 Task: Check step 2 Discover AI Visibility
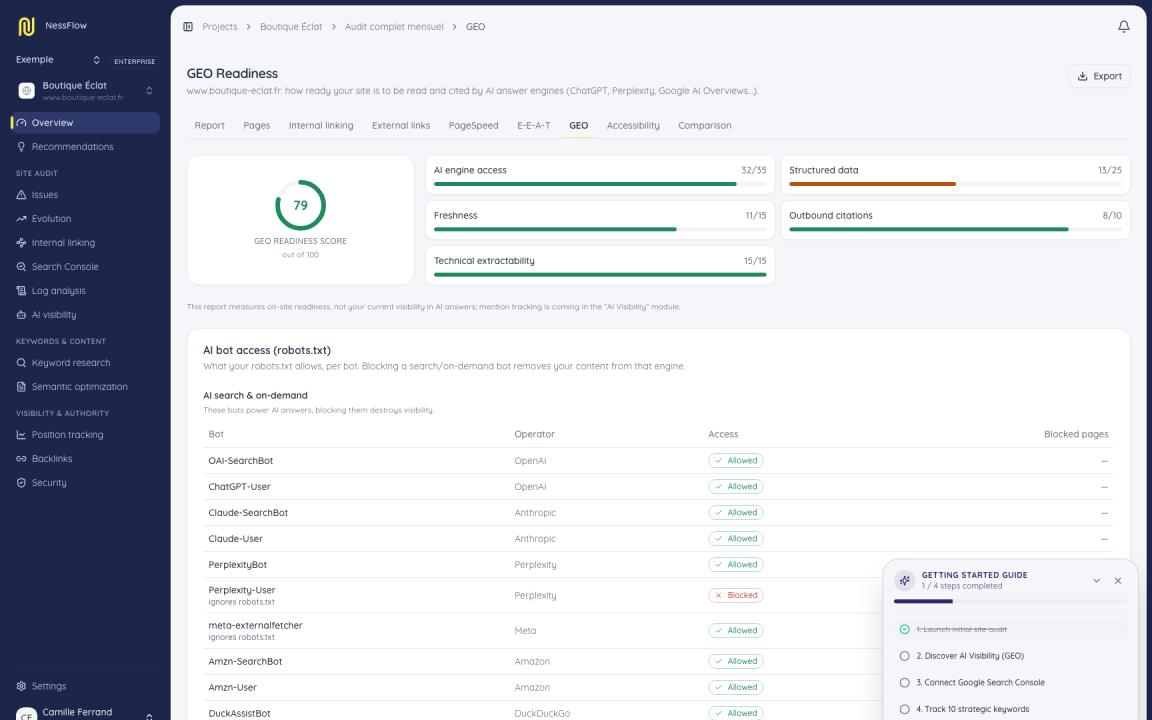coord(904,656)
